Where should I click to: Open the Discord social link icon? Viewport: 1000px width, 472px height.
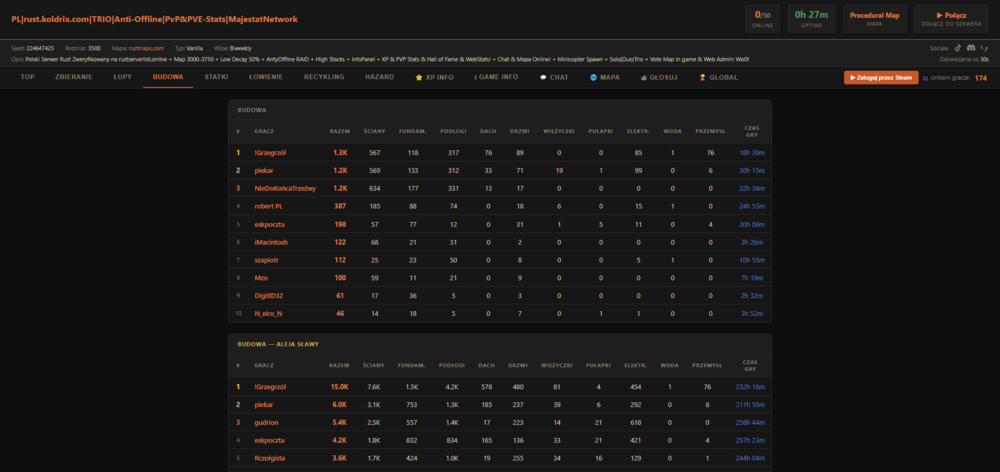971,48
